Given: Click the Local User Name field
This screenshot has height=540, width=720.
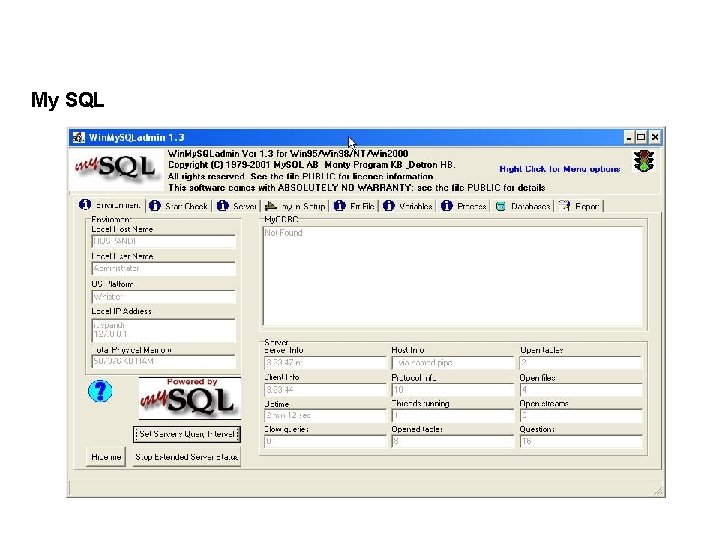Looking at the screenshot, I should click(x=163, y=269).
